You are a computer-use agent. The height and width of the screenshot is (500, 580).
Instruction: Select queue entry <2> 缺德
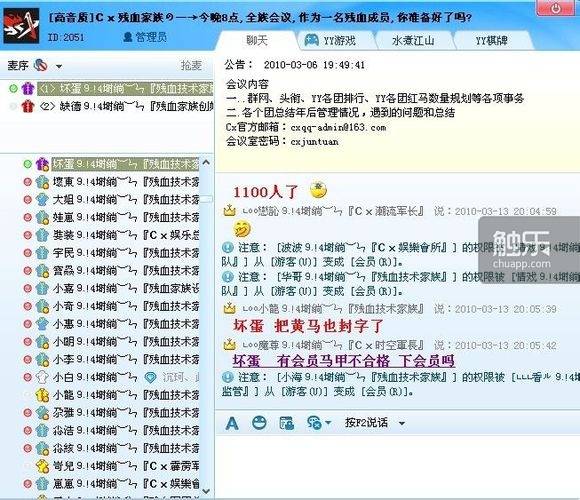[x=126, y=107]
